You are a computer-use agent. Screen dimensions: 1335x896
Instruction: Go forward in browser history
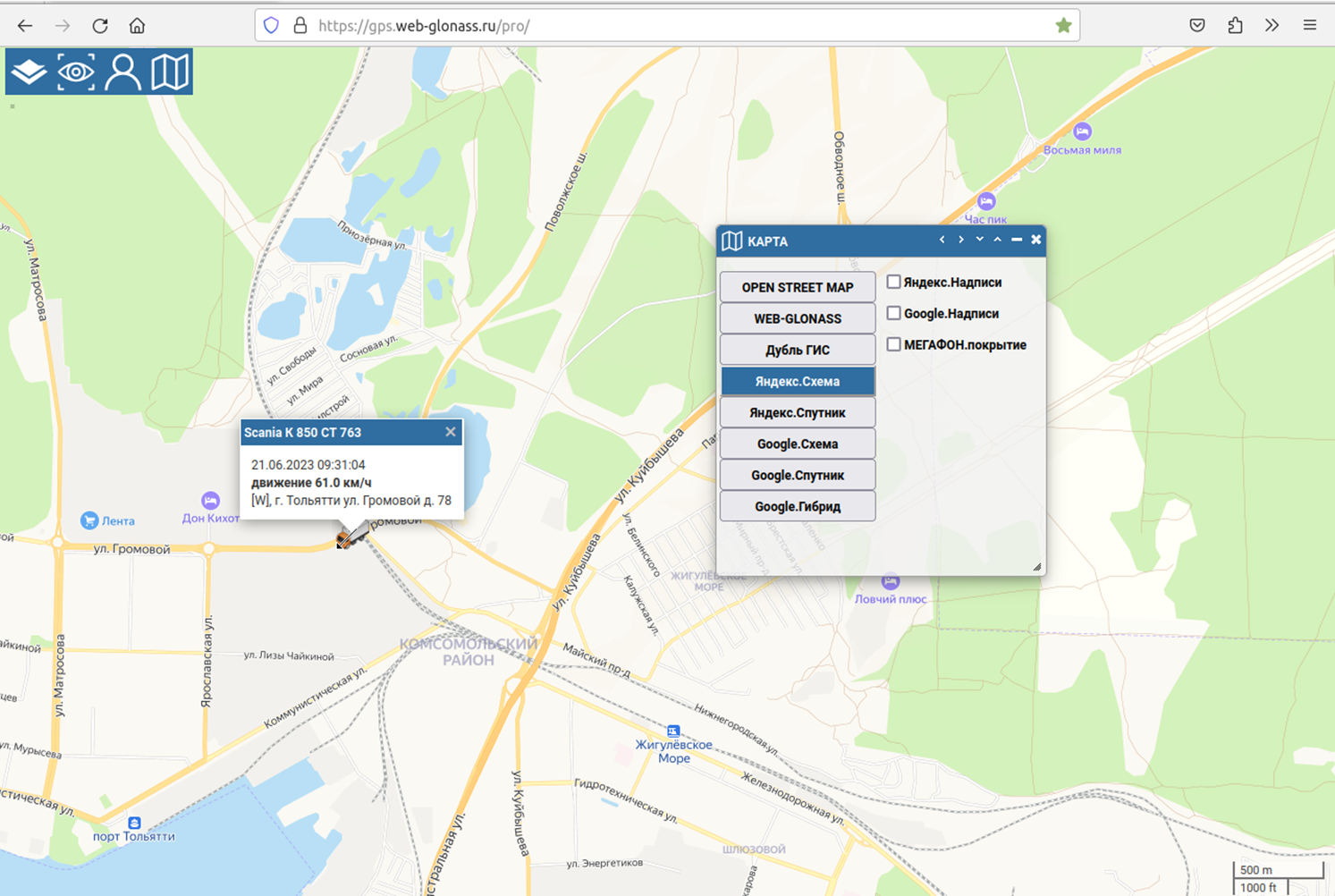[x=63, y=25]
